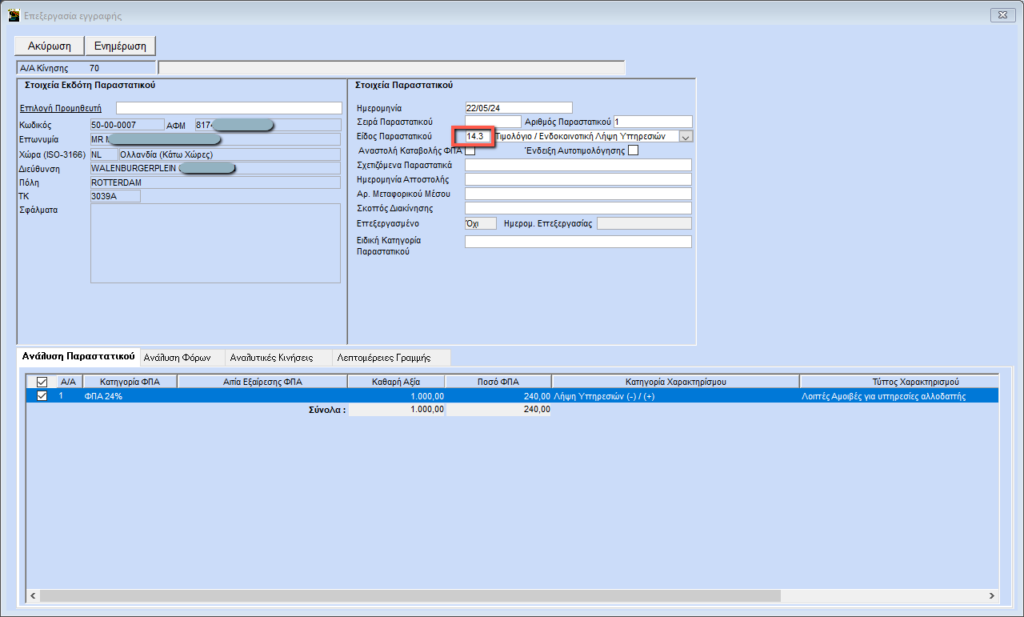
Task: Toggle the select-all checkbox in the grid header
Action: (41, 381)
